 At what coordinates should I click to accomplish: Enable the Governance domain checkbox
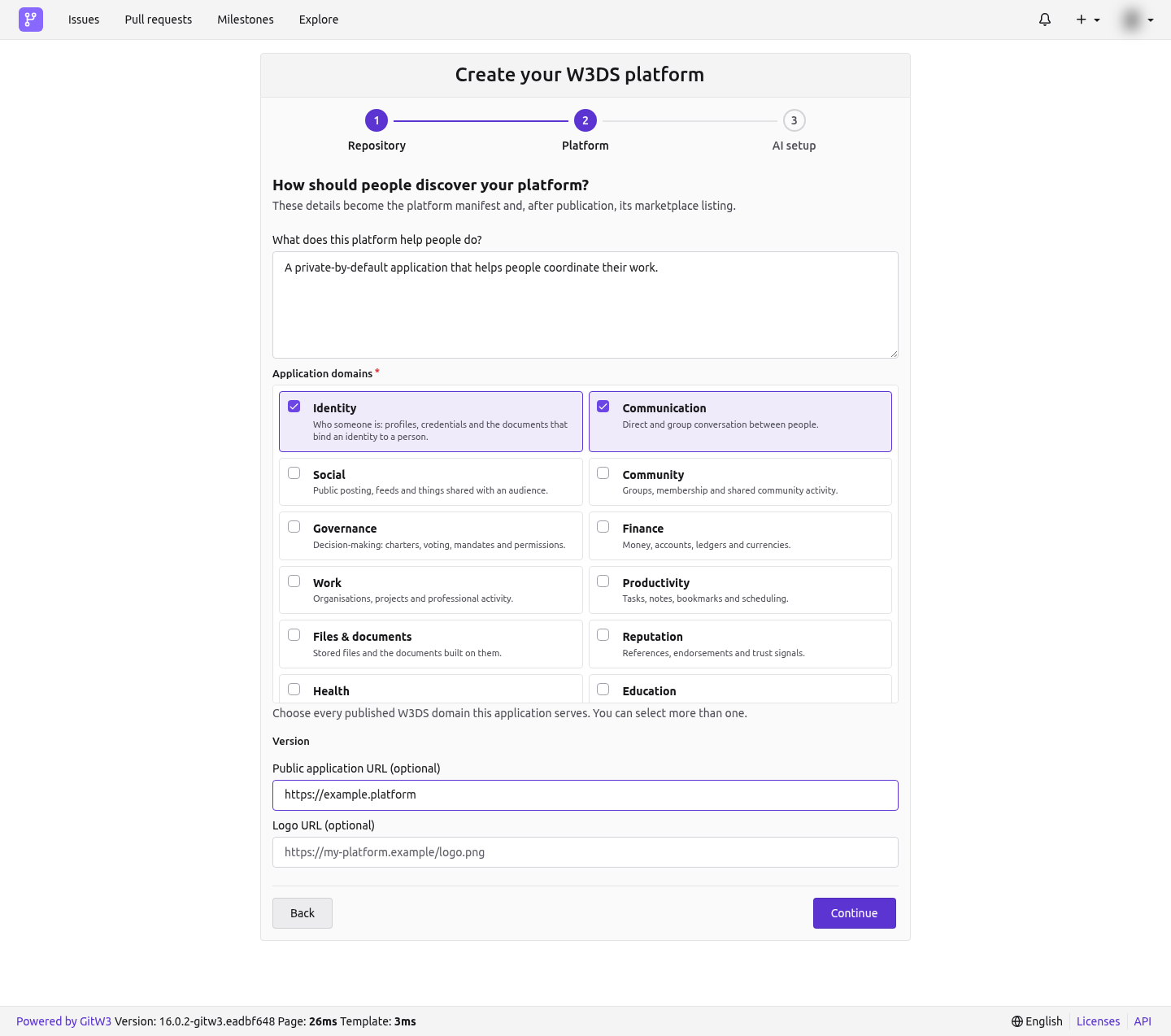pos(294,527)
